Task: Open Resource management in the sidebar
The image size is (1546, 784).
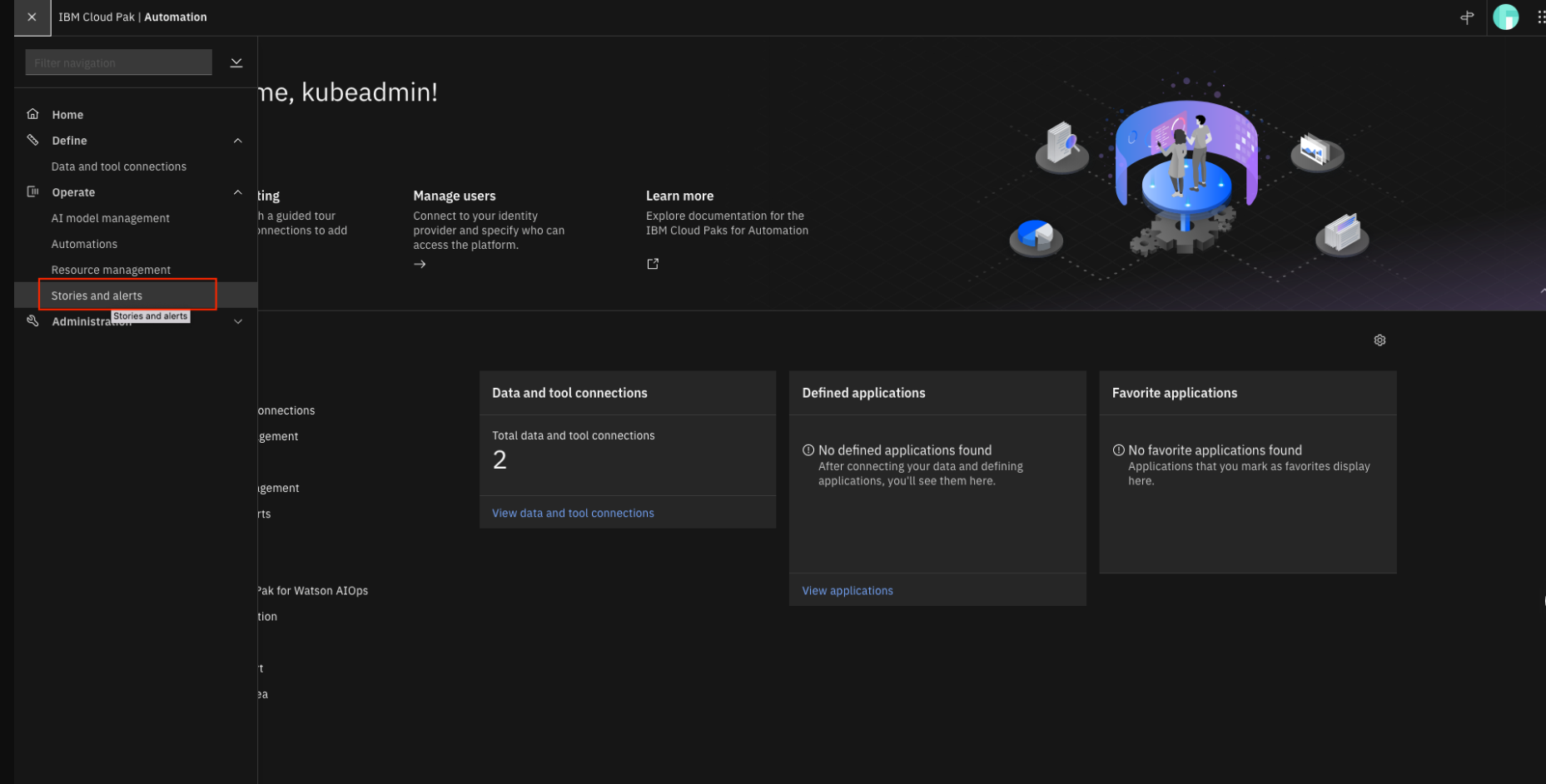Action: coord(111,270)
